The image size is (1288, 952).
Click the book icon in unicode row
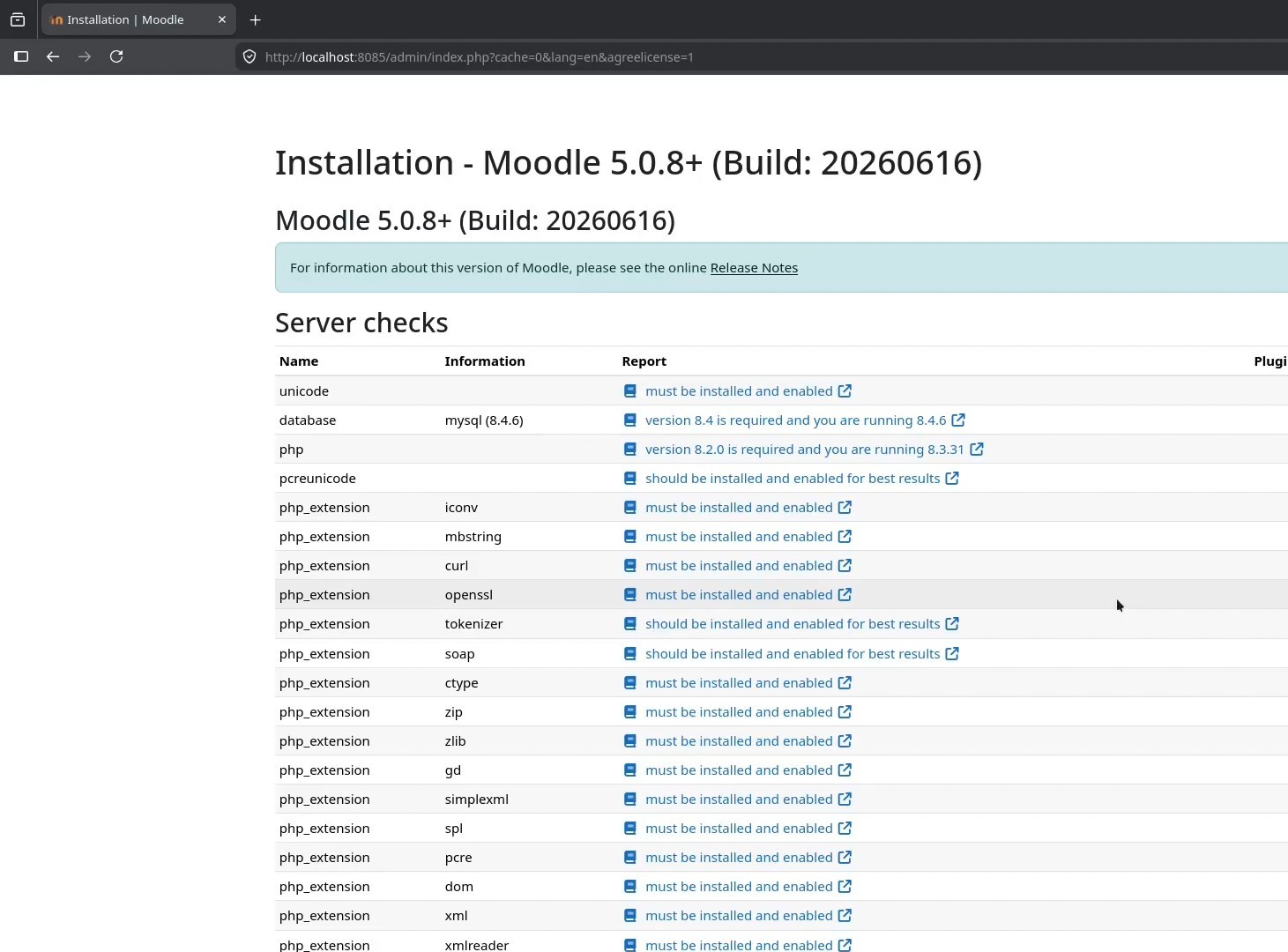630,390
